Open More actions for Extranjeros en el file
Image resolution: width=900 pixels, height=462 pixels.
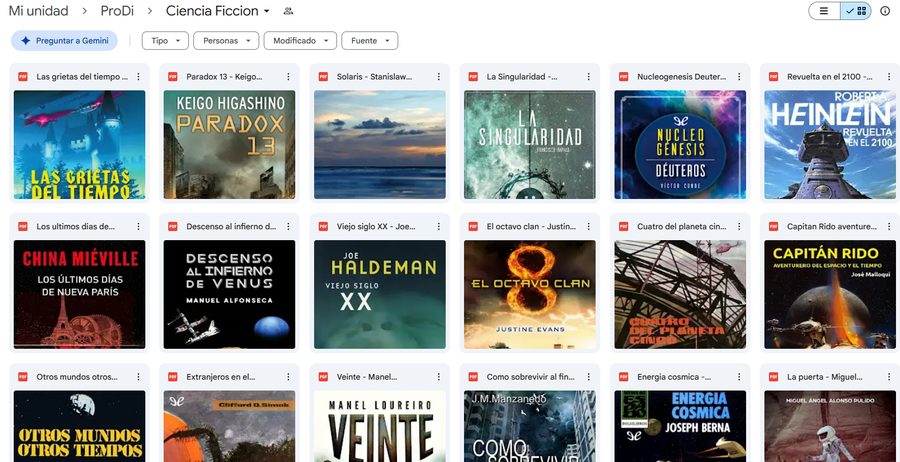pyautogui.click(x=288, y=377)
